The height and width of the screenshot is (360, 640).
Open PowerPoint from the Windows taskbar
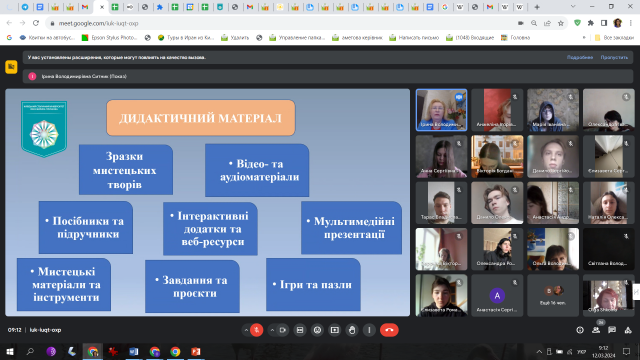tap(196, 351)
